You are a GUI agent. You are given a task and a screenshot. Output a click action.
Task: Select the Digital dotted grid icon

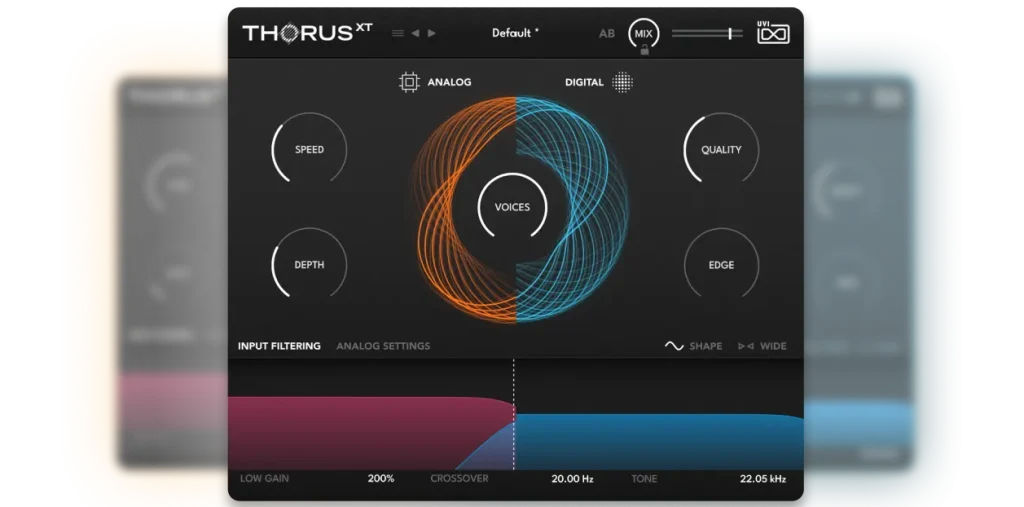point(622,82)
